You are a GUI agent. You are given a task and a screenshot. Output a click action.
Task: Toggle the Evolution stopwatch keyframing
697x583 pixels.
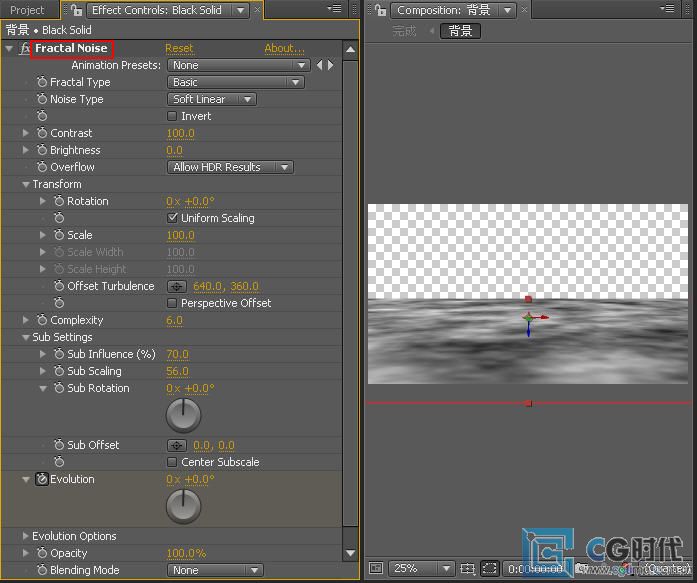(42, 479)
